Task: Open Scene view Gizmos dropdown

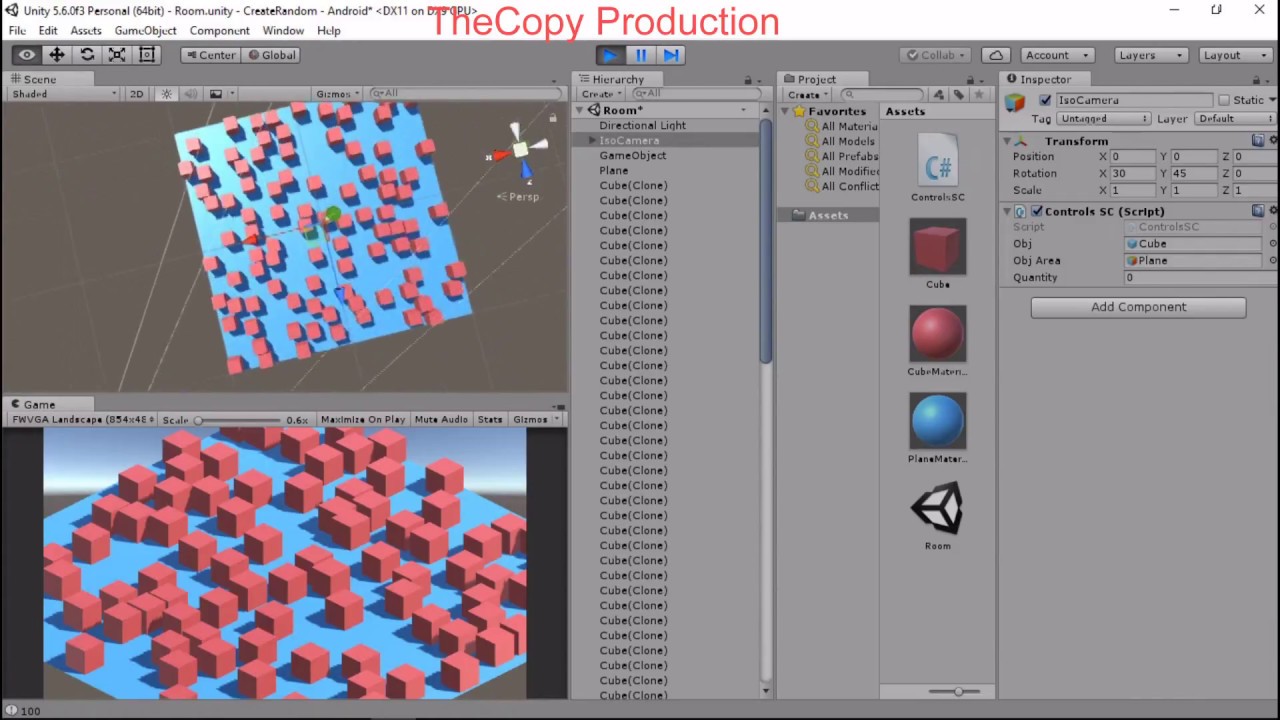Action: 337,94
